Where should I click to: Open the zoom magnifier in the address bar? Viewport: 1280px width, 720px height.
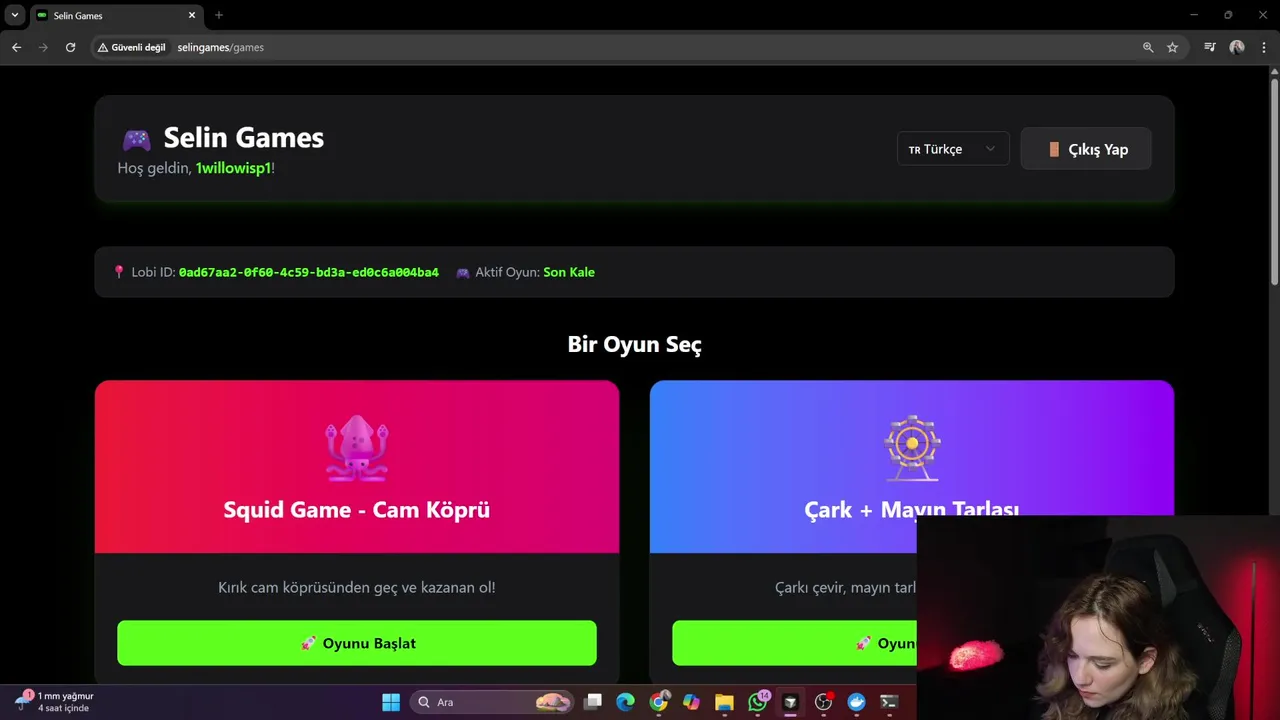(1148, 47)
